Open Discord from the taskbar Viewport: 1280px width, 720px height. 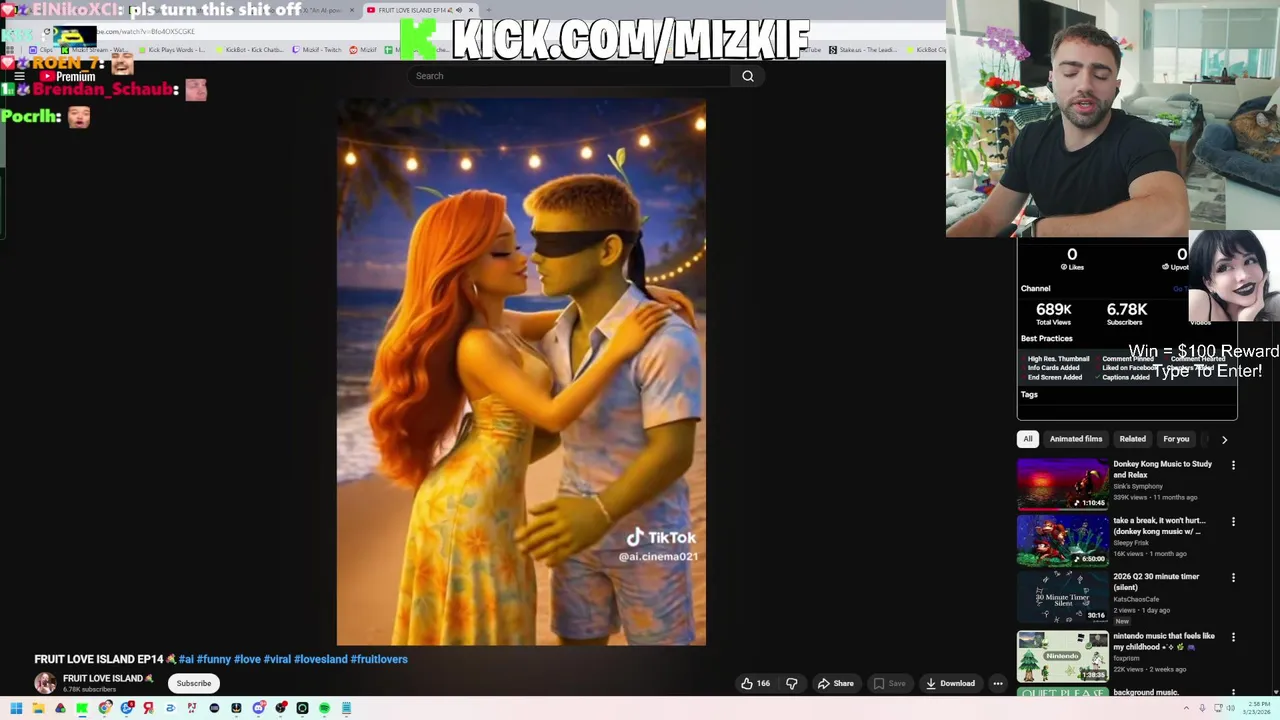point(258,708)
